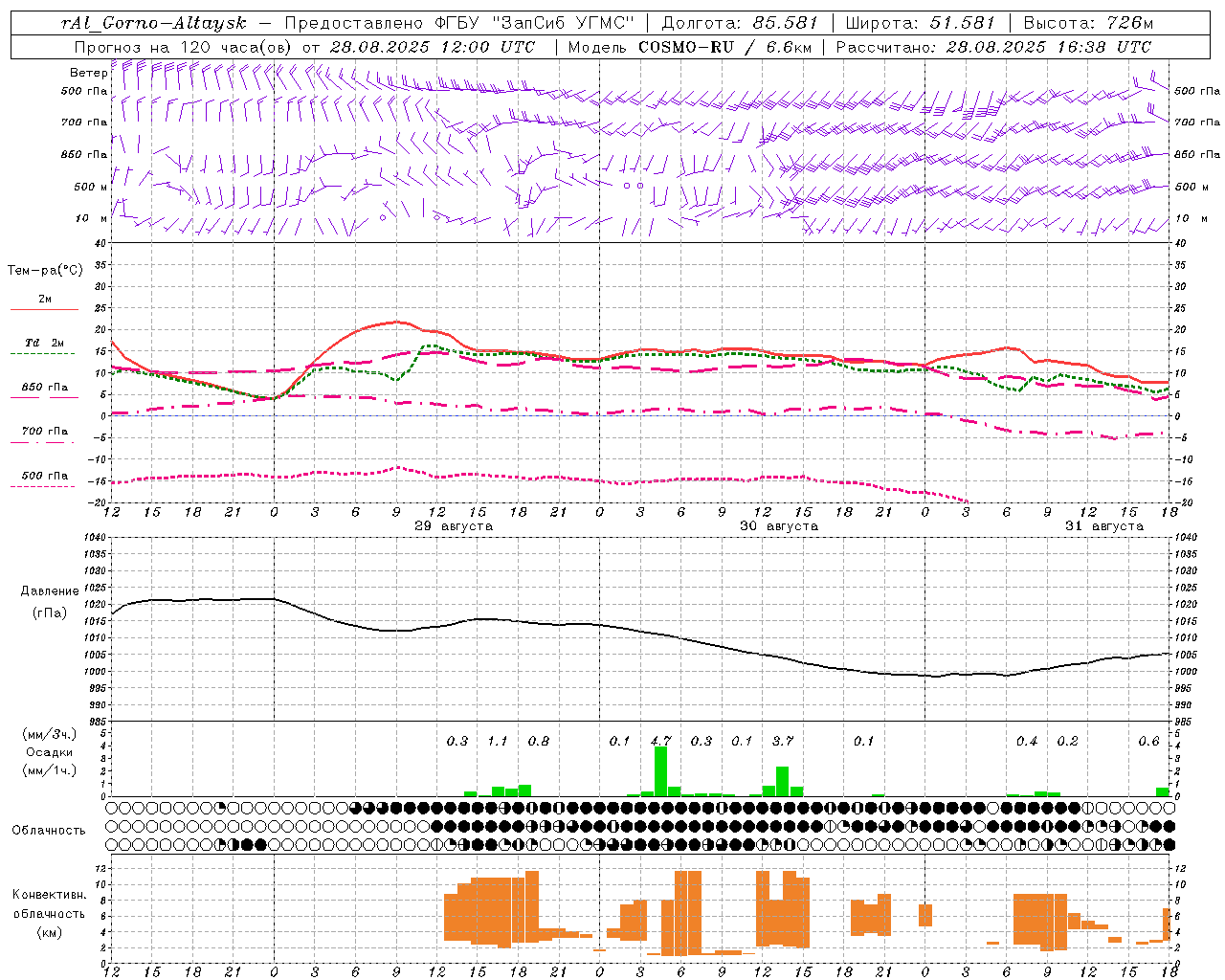This screenshot has height=980, width=1225.
Task: Click the 0.6 precipitation total value
Action: point(1148,741)
